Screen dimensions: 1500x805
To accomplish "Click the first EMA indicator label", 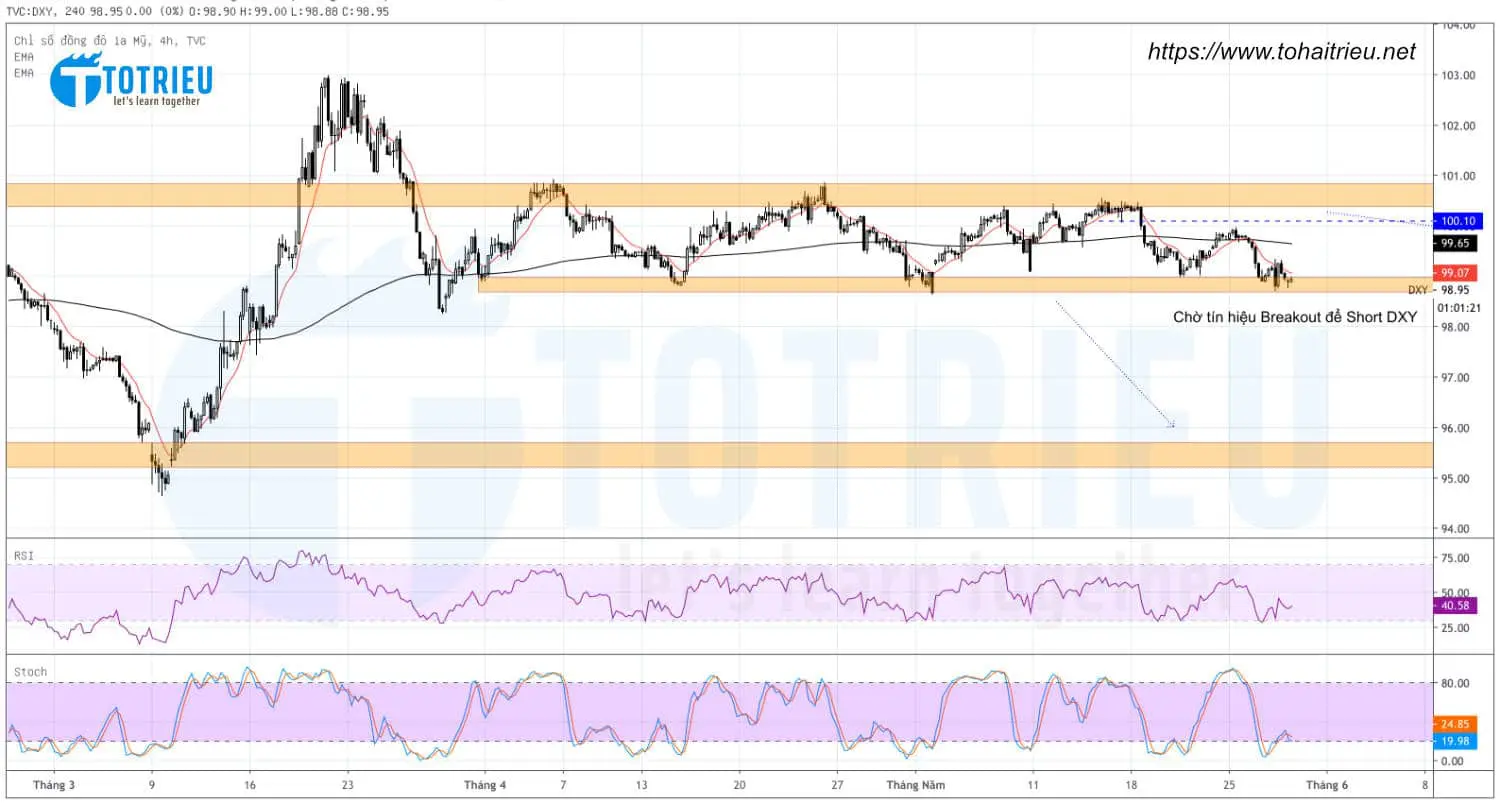I will click(x=22, y=57).
